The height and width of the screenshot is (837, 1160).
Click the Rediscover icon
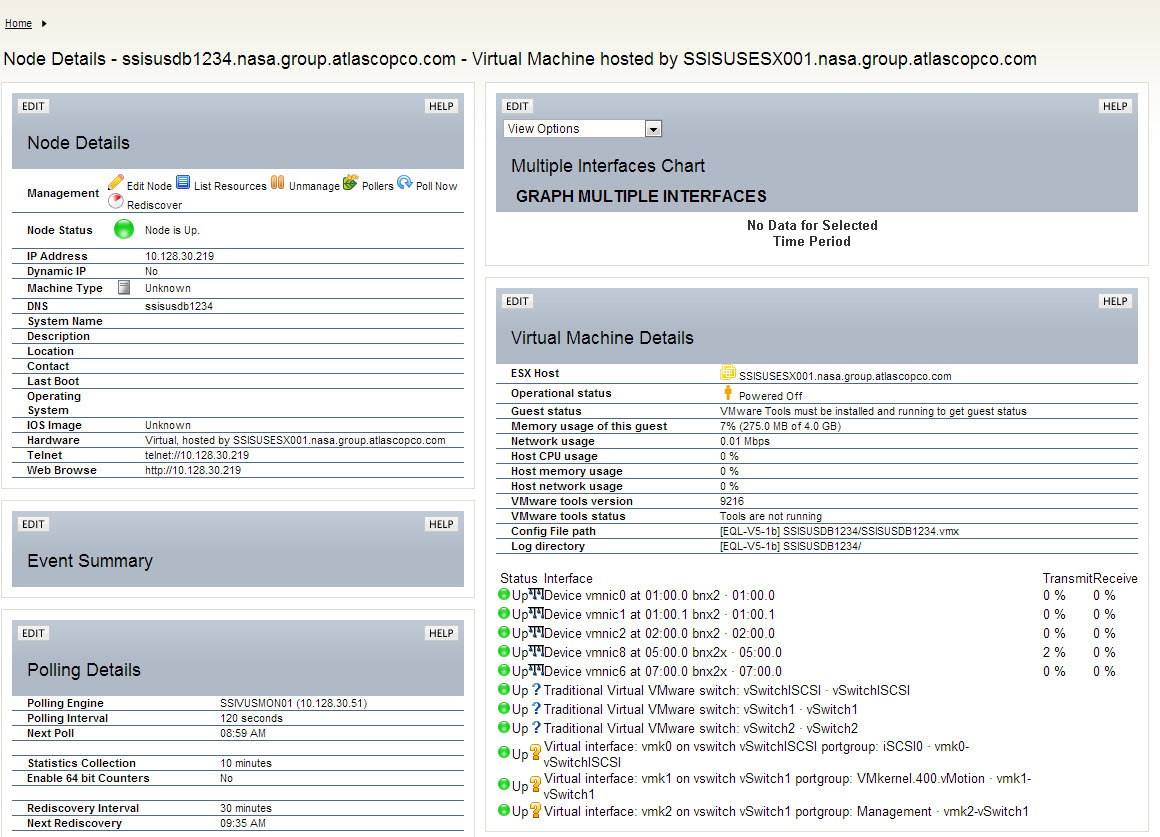click(x=115, y=201)
